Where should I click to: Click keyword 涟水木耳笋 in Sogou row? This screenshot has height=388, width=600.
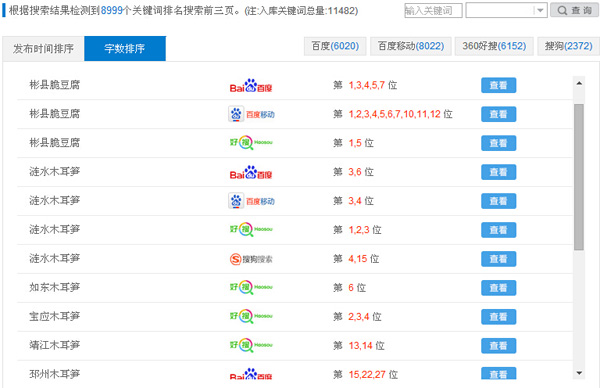[55, 258]
